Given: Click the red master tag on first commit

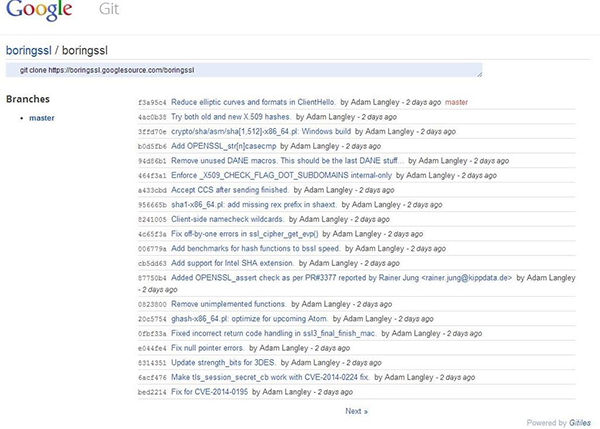Looking at the screenshot, I should 456,102.
